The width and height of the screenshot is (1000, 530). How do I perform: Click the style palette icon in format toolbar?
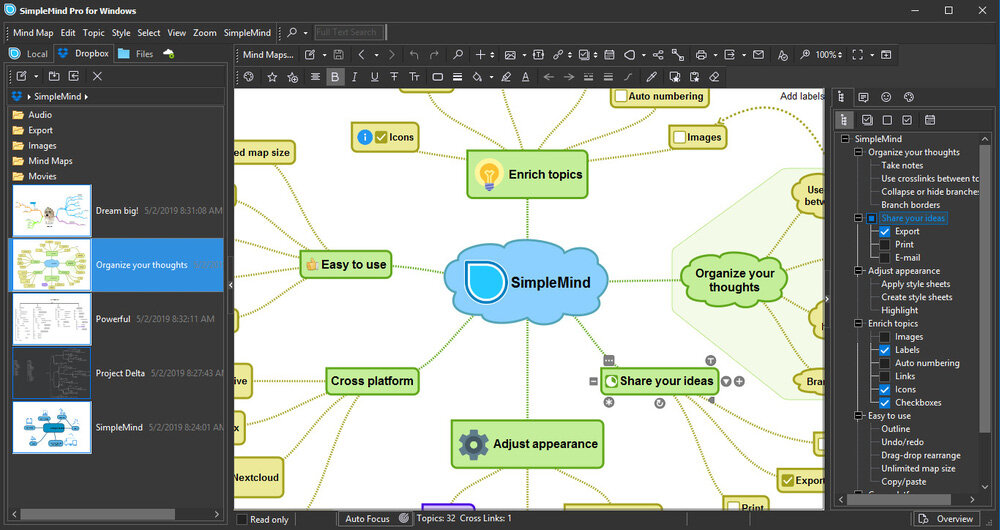click(x=249, y=77)
